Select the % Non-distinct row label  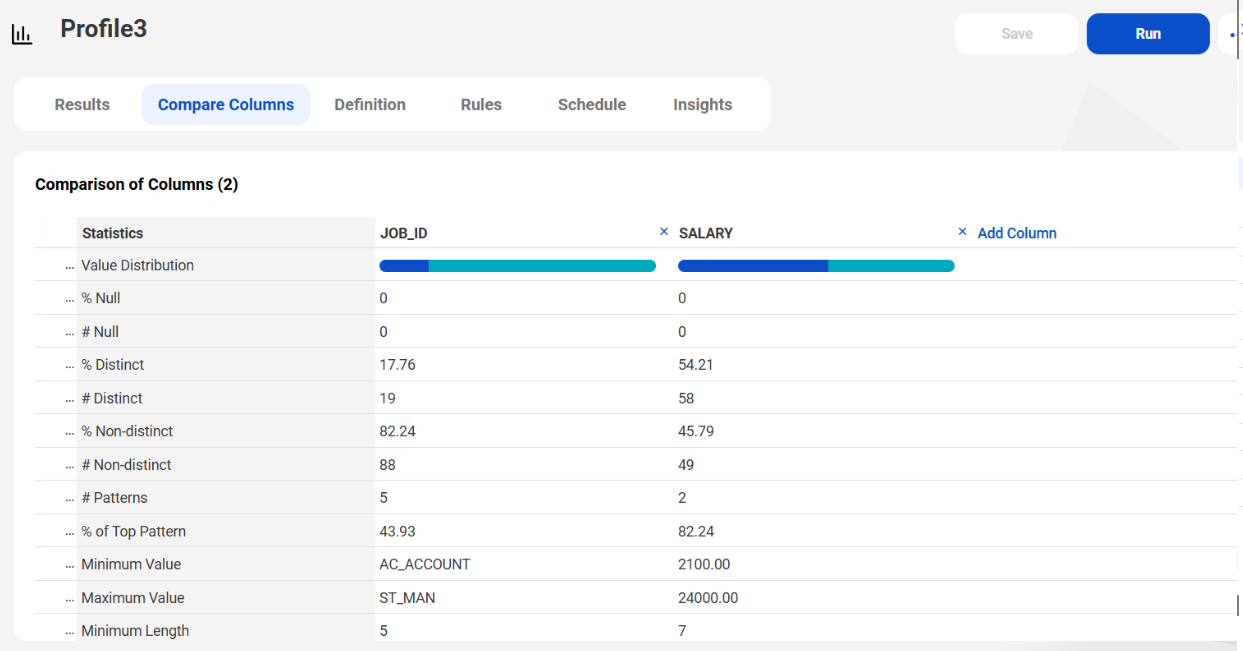(127, 431)
